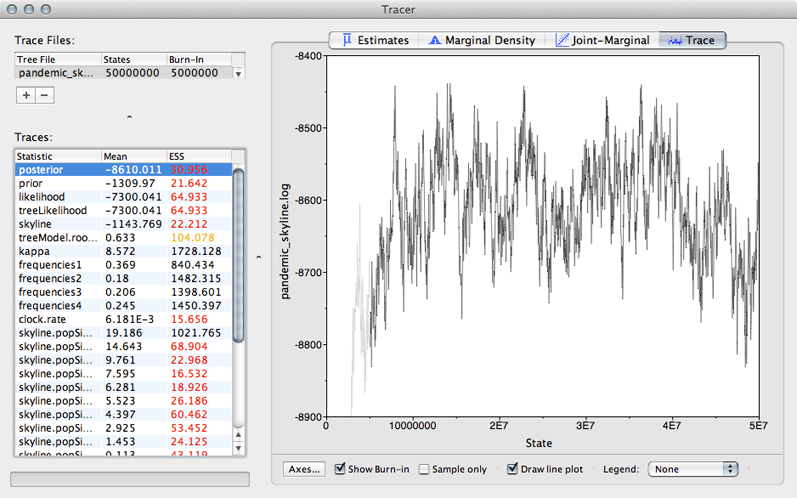Screen dimensions: 797x498
Task: Click the traces list vertical scrollbar thumb
Action: pos(238,257)
